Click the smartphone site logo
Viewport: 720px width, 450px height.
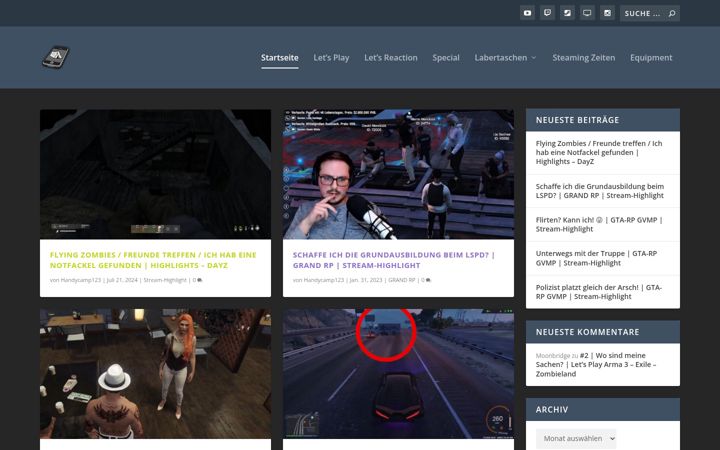(x=56, y=57)
